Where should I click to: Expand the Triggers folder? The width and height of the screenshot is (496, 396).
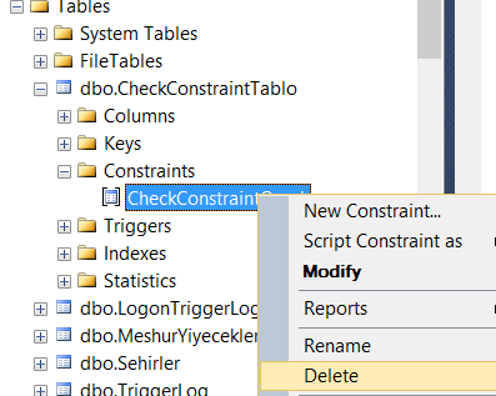point(64,227)
